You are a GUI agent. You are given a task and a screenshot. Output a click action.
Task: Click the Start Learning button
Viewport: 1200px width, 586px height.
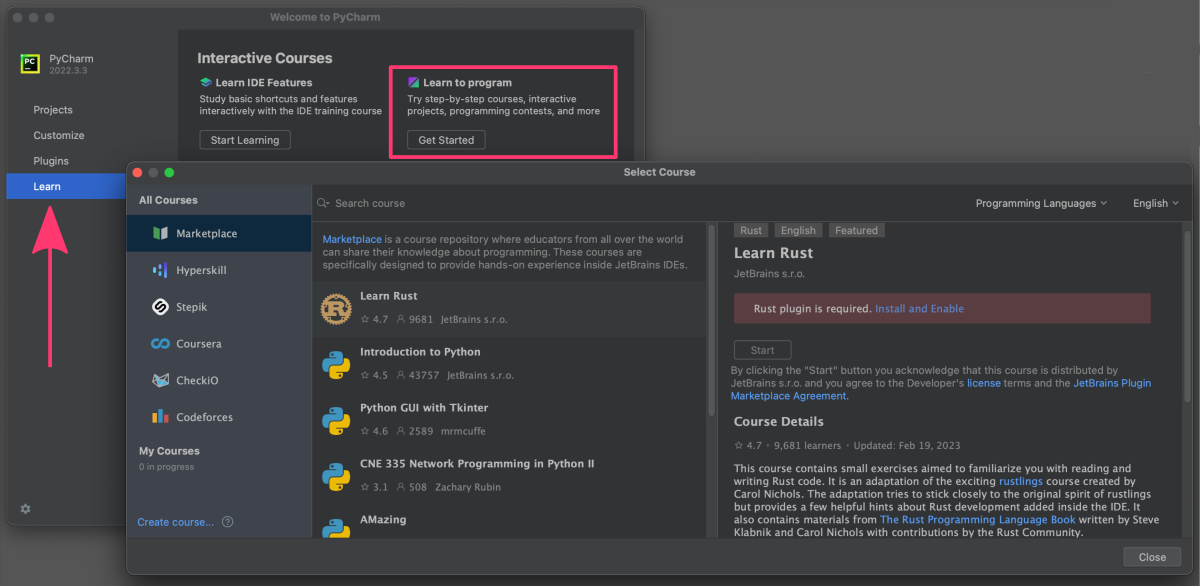[245, 140]
